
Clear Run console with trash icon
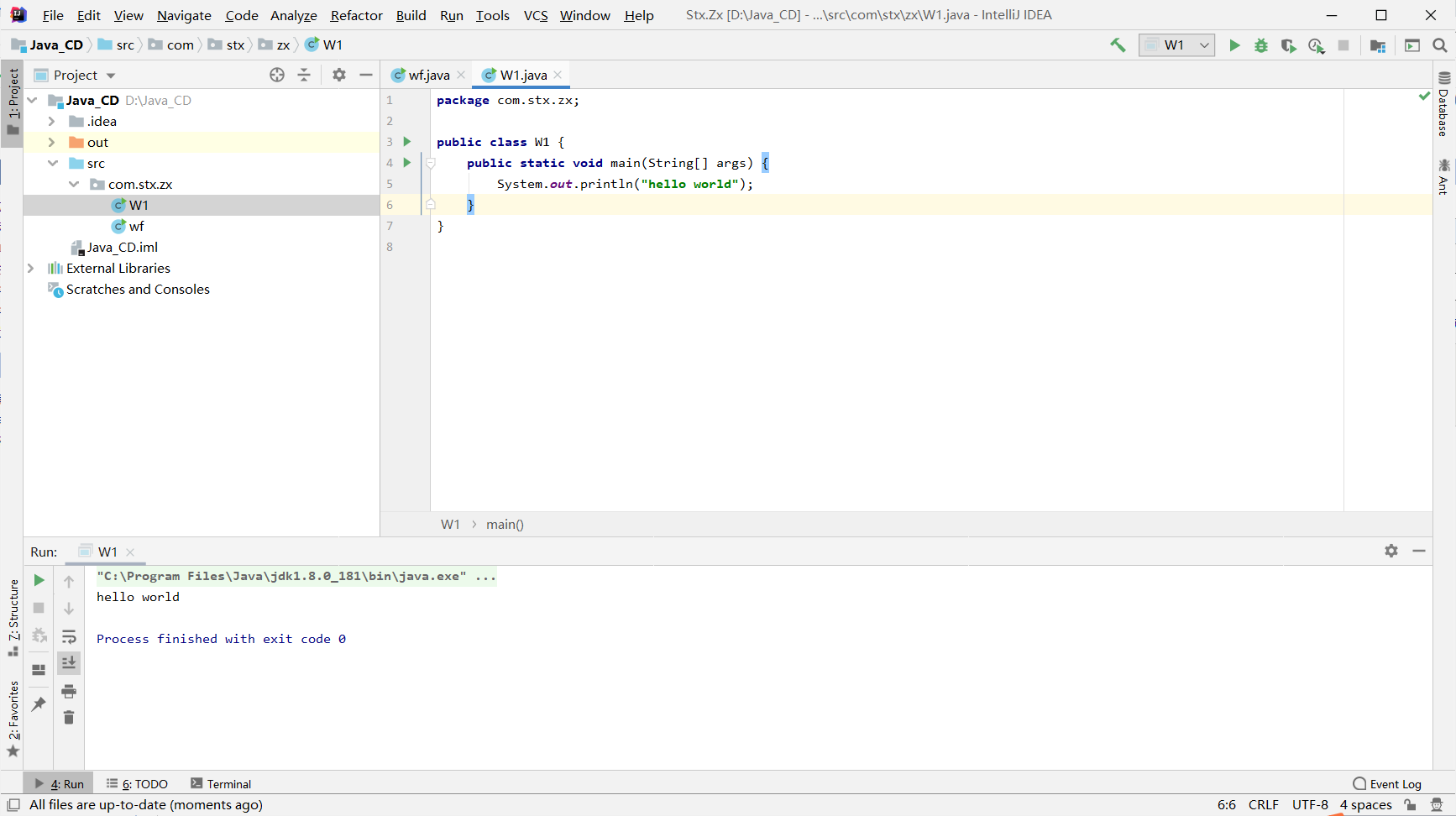pos(69,718)
